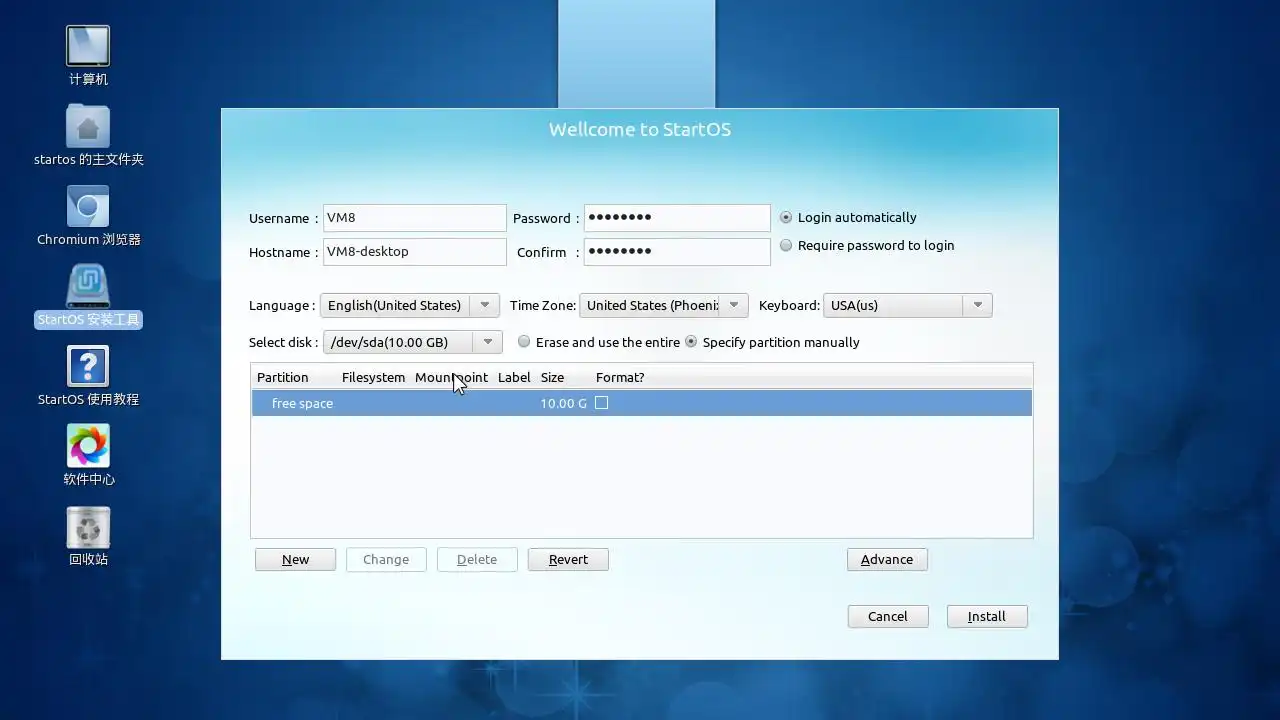Click the Partition column header
Image resolution: width=1280 pixels, height=720 pixels.
pos(283,377)
